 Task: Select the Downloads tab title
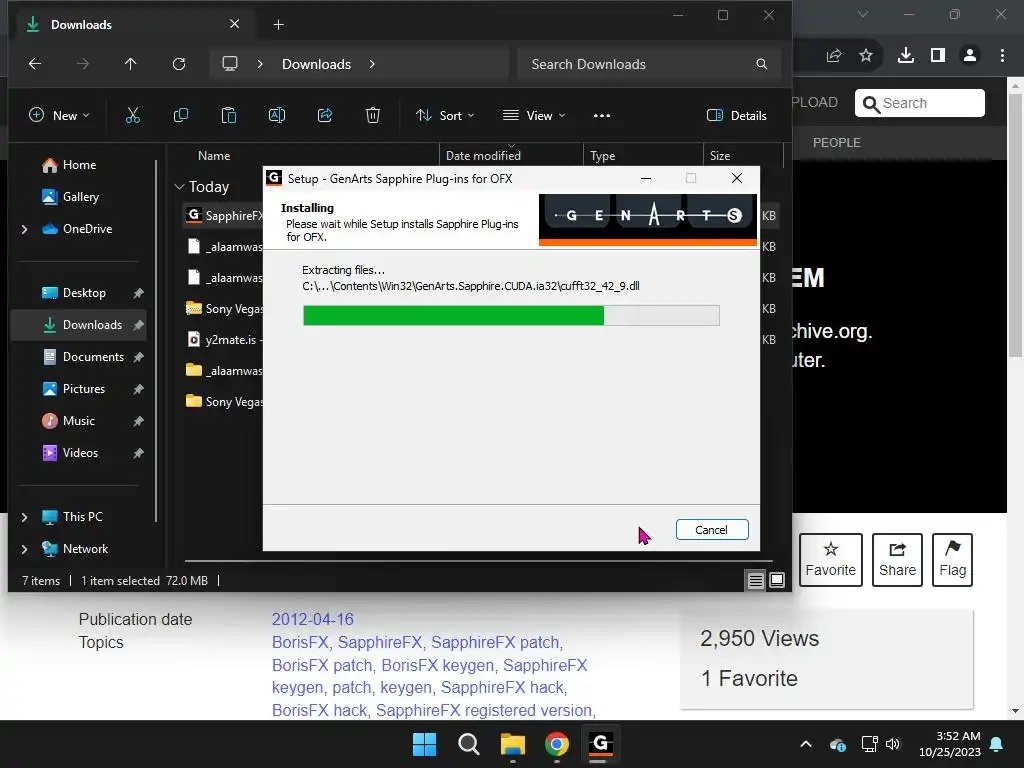click(x=82, y=25)
